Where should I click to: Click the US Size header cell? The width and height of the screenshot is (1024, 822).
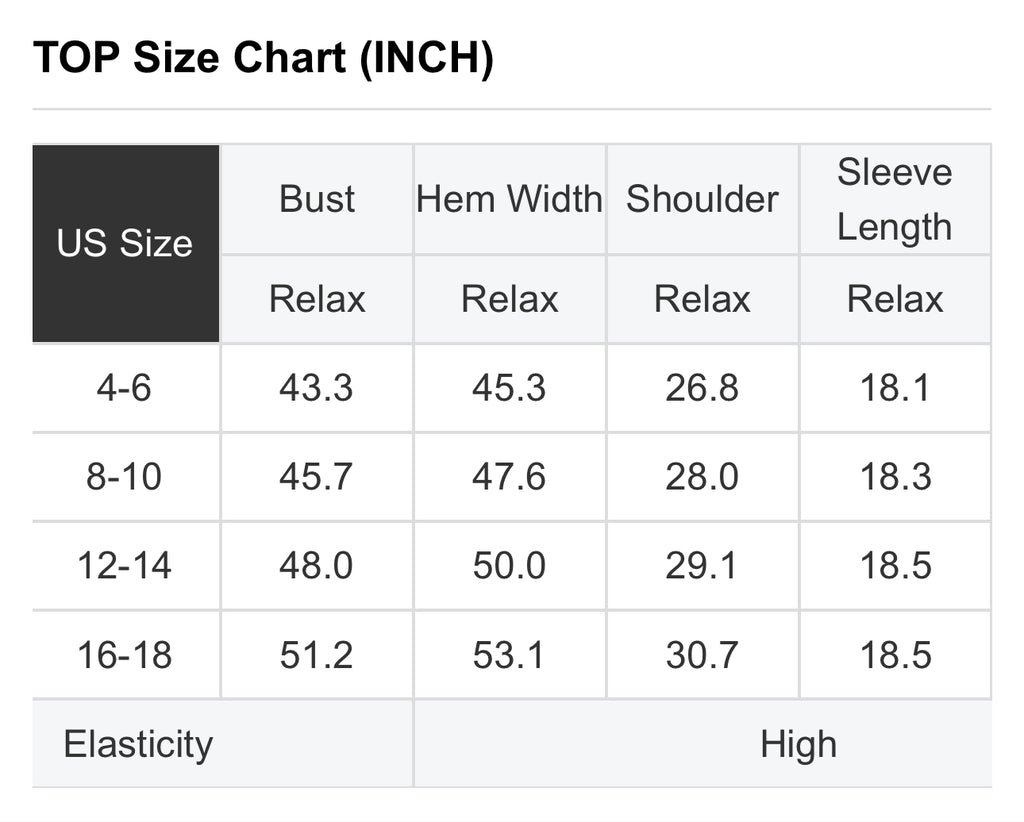pyautogui.click(x=125, y=244)
